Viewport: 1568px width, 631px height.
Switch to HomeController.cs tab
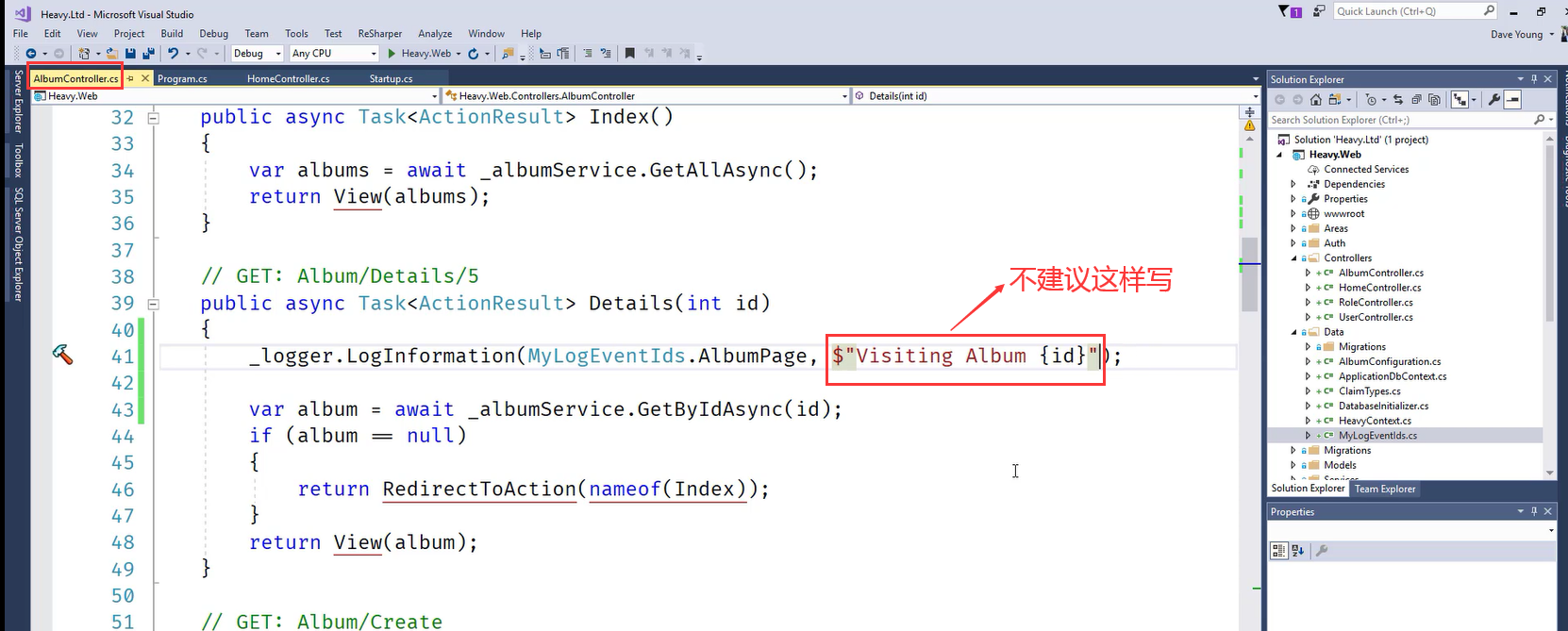point(288,79)
